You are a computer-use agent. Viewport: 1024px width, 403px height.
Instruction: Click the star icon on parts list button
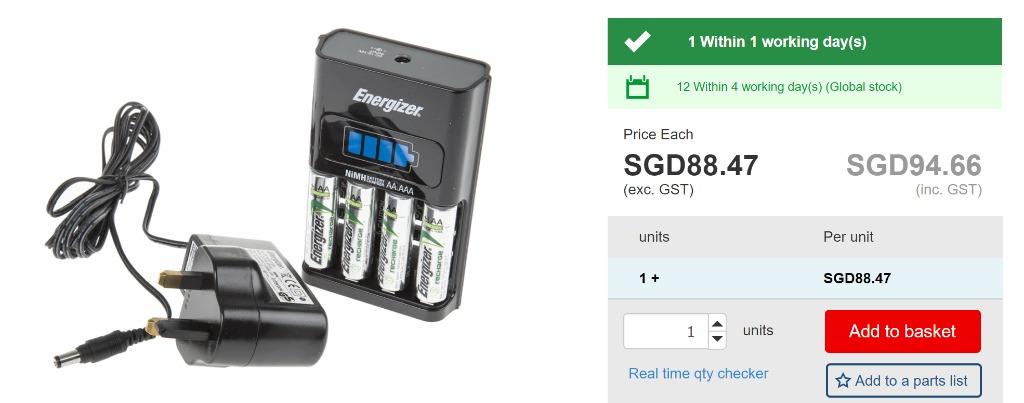(843, 380)
